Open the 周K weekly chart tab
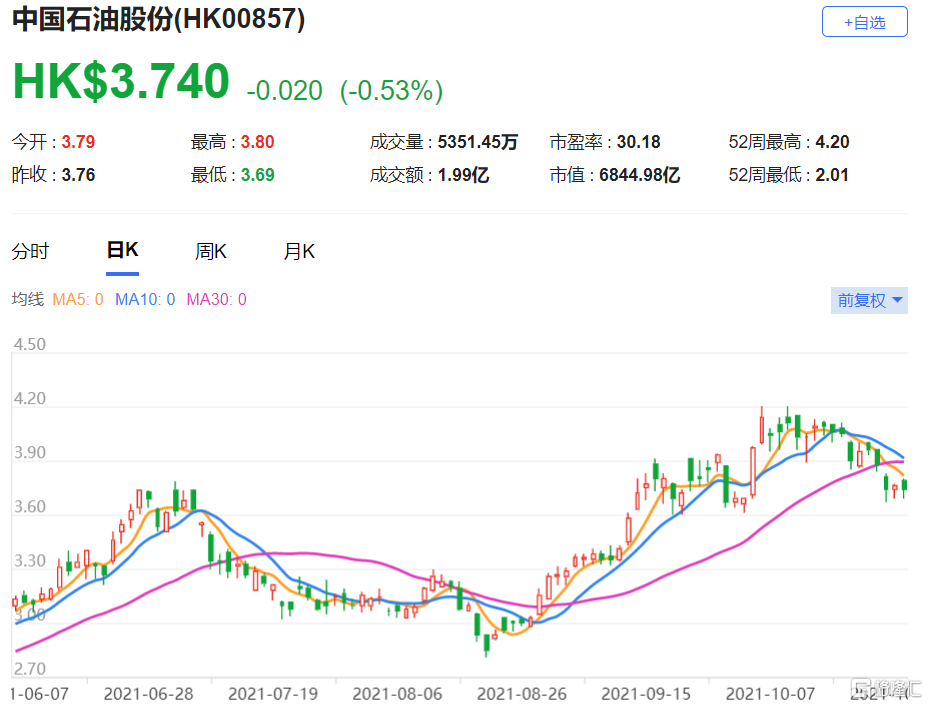The width and height of the screenshot is (928, 706). (x=211, y=252)
